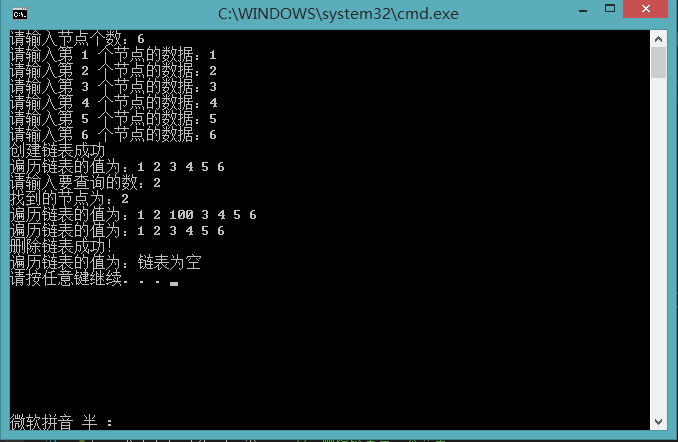Close the cmd.exe window
The height and width of the screenshot is (442, 678).
(x=646, y=9)
